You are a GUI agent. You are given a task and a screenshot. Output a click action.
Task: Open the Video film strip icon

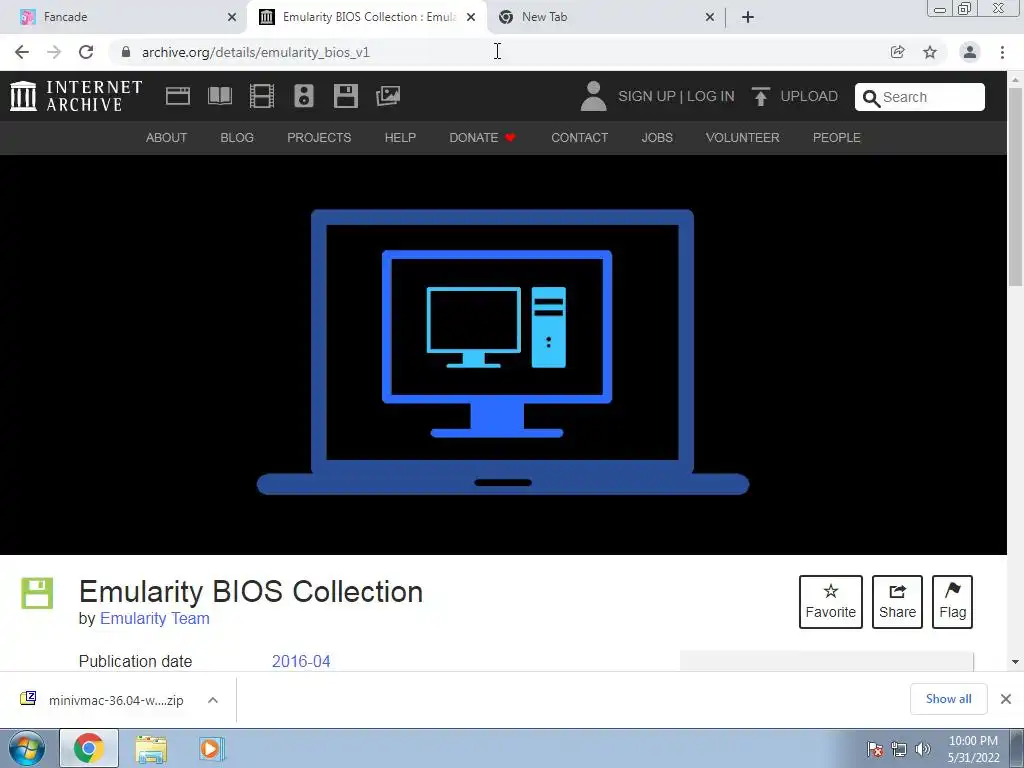(x=262, y=96)
